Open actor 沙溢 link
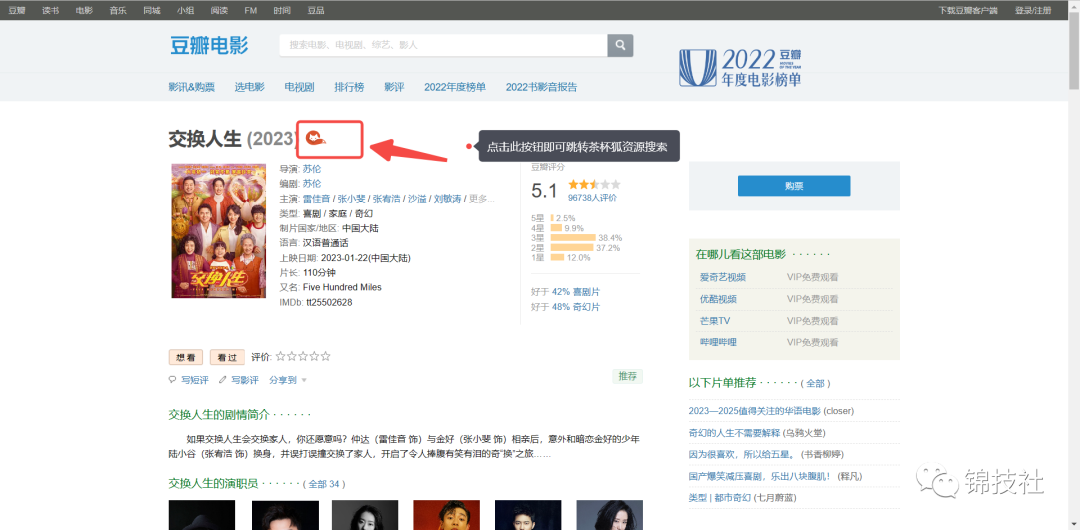This screenshot has height=530, width=1080. tap(417, 198)
